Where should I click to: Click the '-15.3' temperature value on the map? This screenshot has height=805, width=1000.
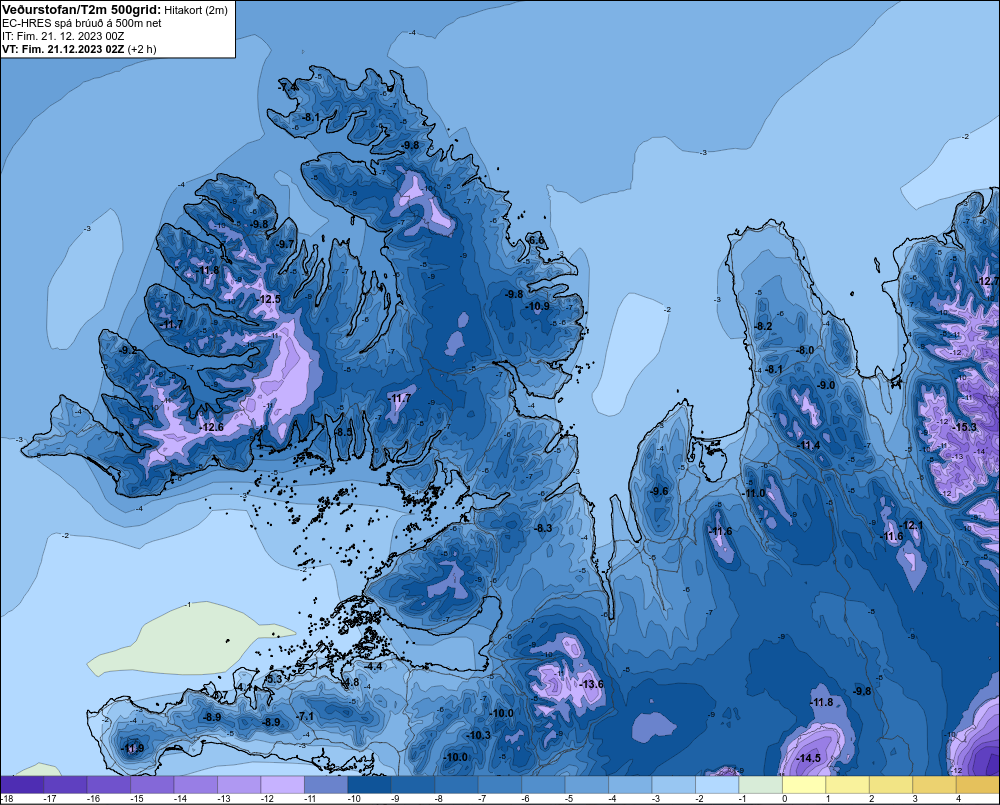964,427
